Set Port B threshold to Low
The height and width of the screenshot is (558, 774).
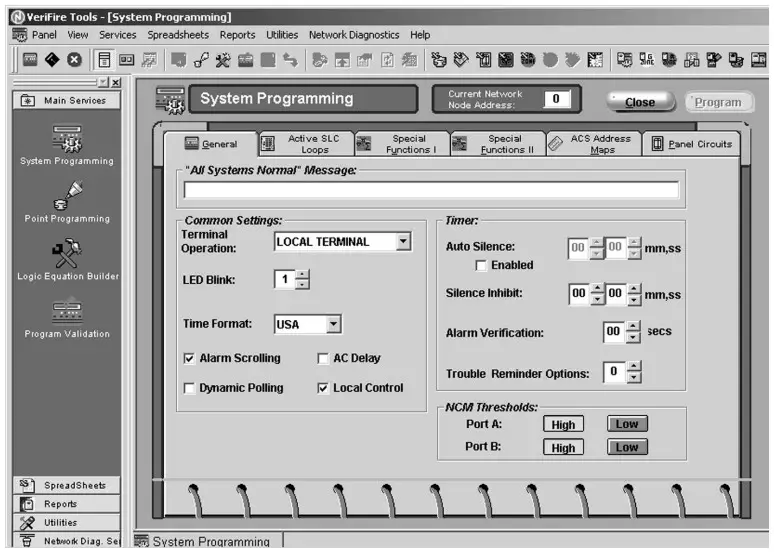point(627,447)
